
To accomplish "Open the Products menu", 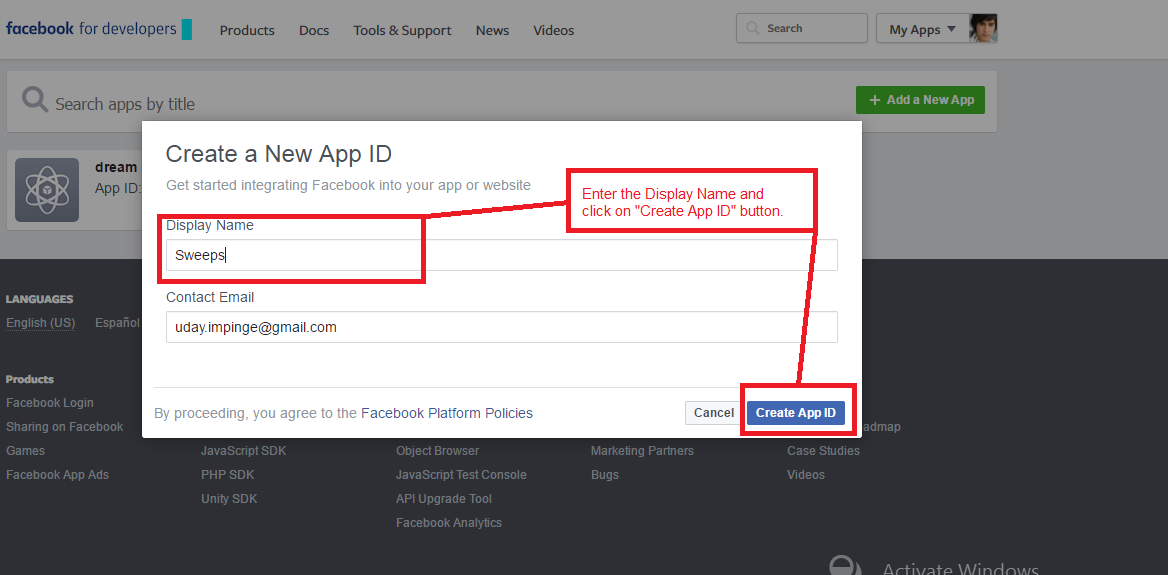I will pyautogui.click(x=247, y=31).
